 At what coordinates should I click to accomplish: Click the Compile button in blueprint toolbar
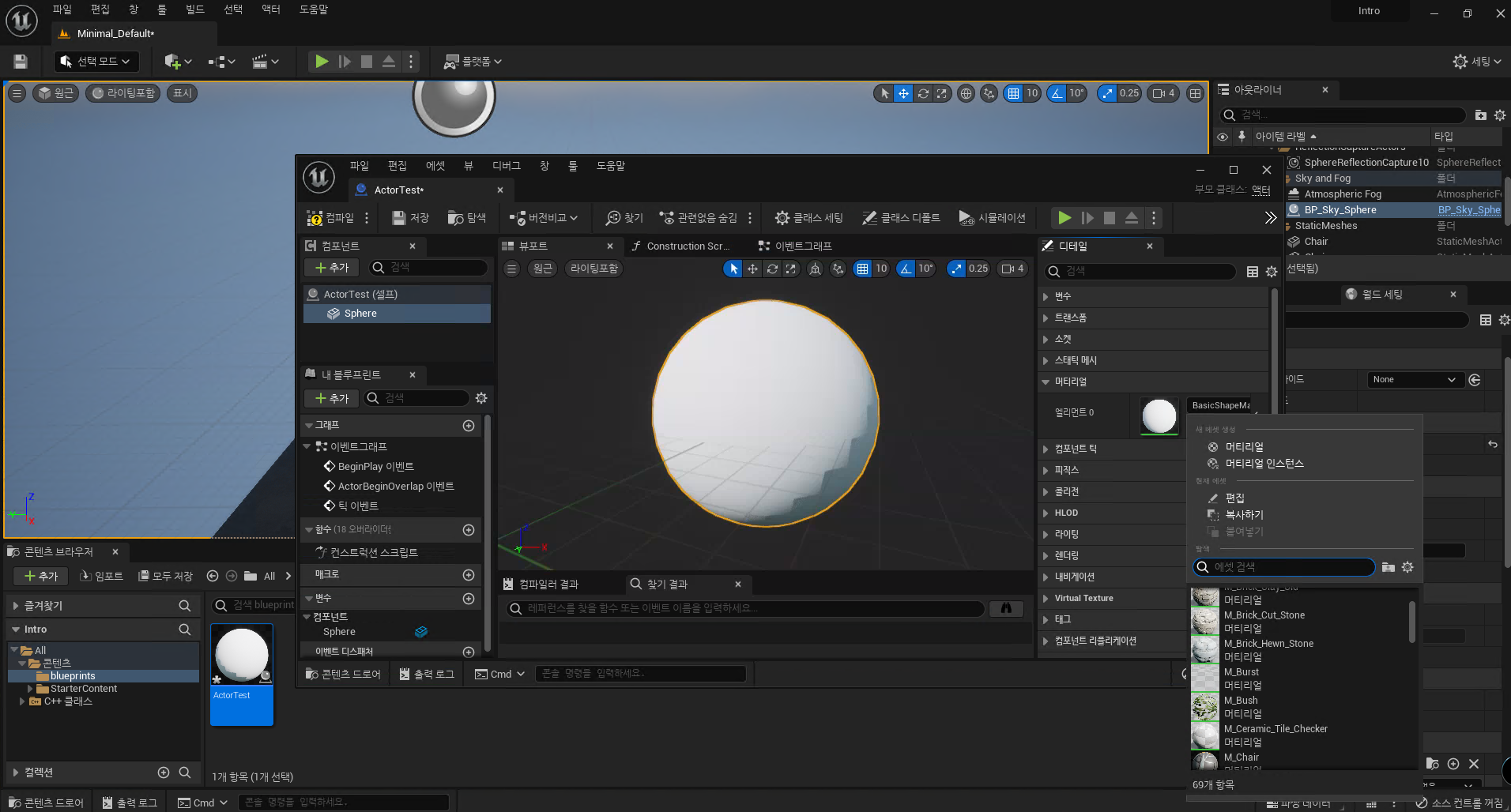coord(330,218)
